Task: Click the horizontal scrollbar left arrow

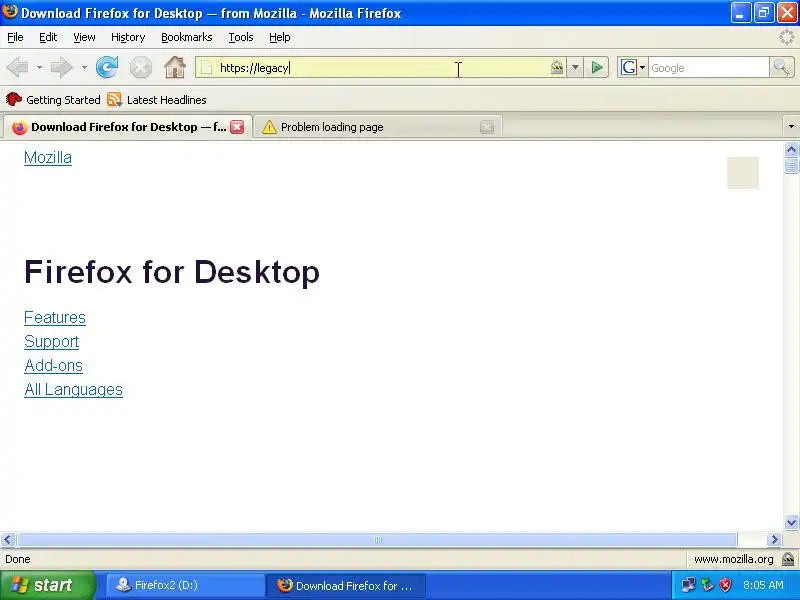Action: pos(8,539)
